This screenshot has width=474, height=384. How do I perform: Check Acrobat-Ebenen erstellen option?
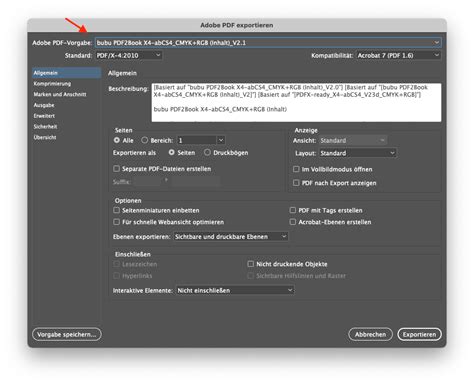click(x=293, y=222)
